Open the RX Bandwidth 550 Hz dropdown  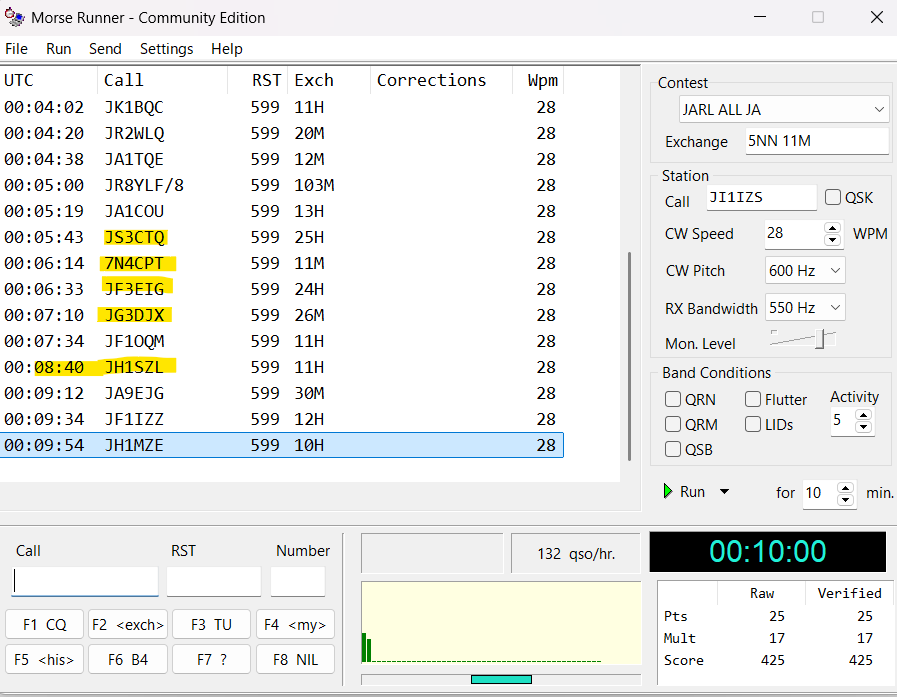tap(805, 308)
